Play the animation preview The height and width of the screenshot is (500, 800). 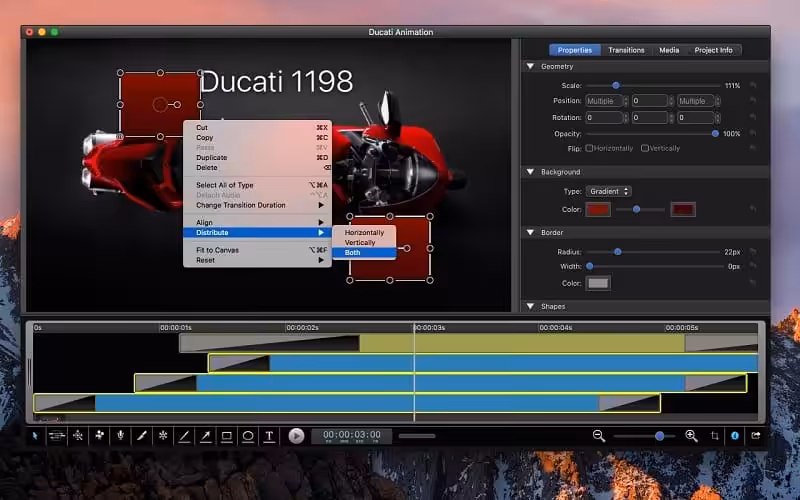(296, 436)
